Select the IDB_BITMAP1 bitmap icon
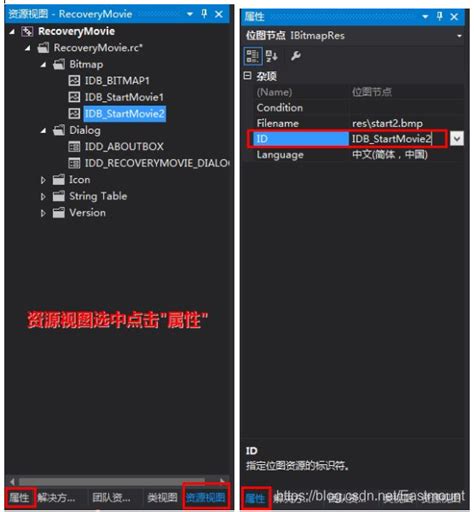The height and width of the screenshot is (512, 474). 74,80
